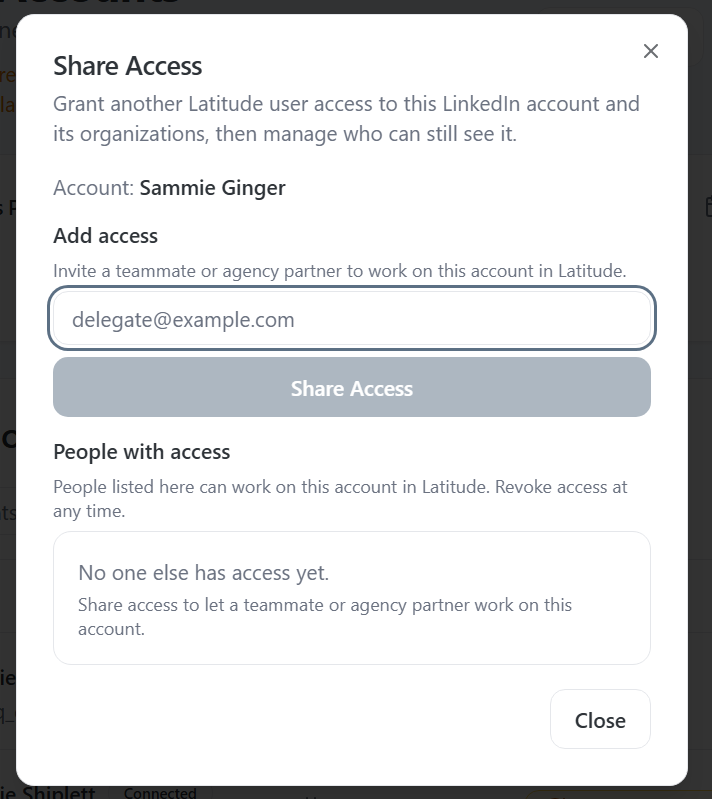Dismiss the dialog with the X icon

point(651,51)
